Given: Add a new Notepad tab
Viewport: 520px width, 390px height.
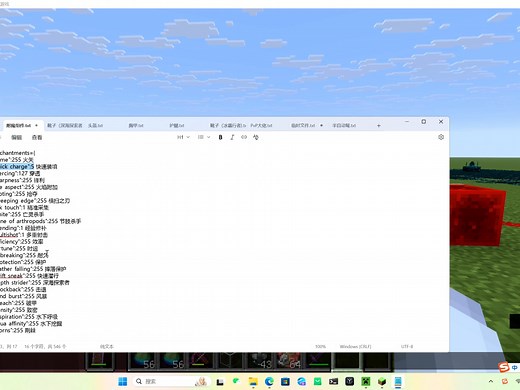Looking at the screenshot, I should click(x=379, y=126).
